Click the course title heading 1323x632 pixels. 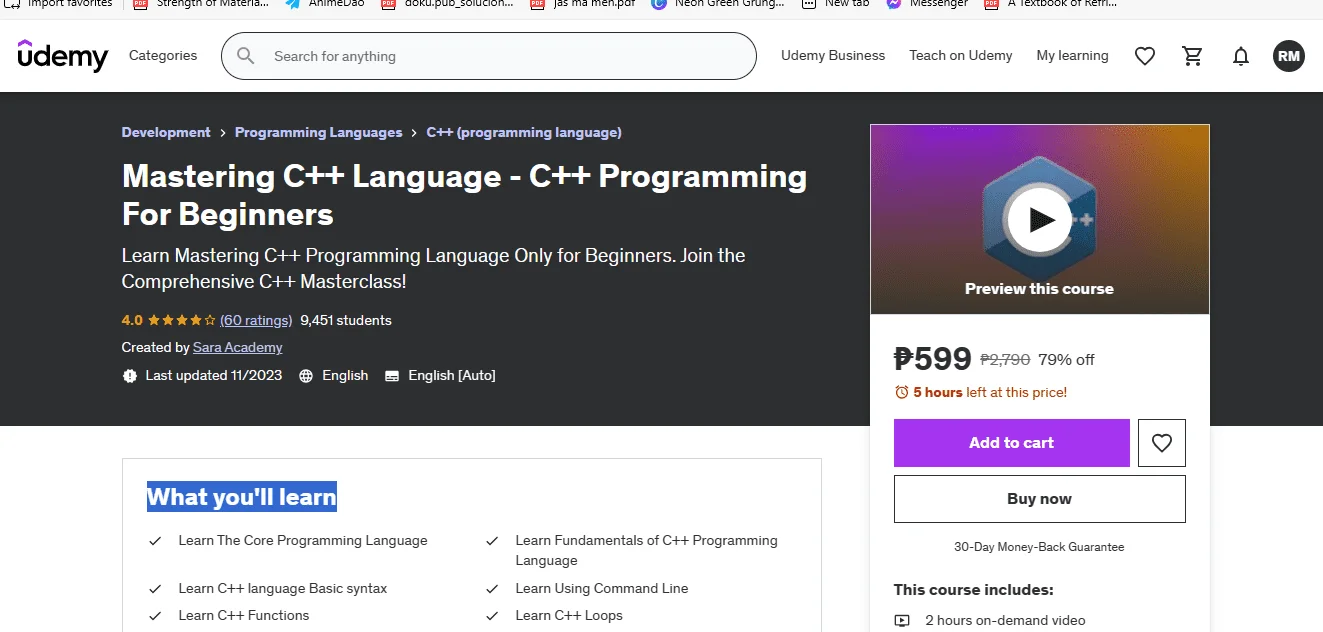(464, 195)
